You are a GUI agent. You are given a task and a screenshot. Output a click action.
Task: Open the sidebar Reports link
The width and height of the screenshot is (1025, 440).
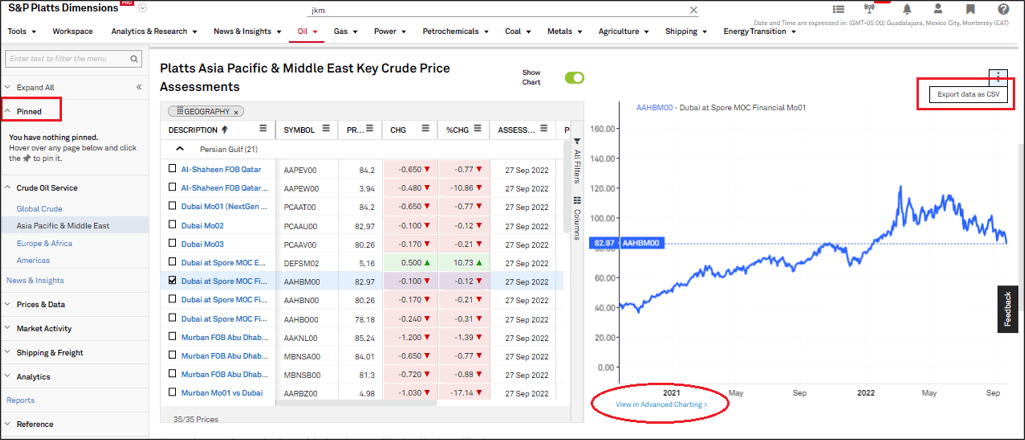pos(20,400)
